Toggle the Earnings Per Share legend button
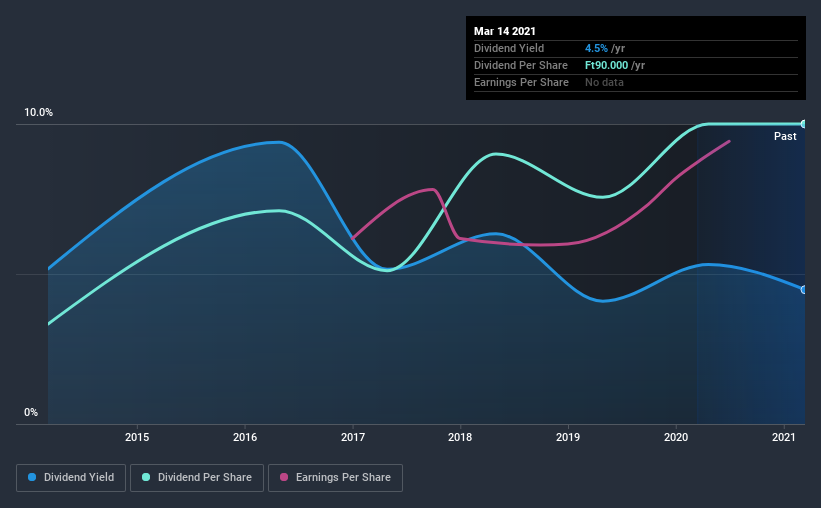821x508 pixels. pyautogui.click(x=335, y=478)
